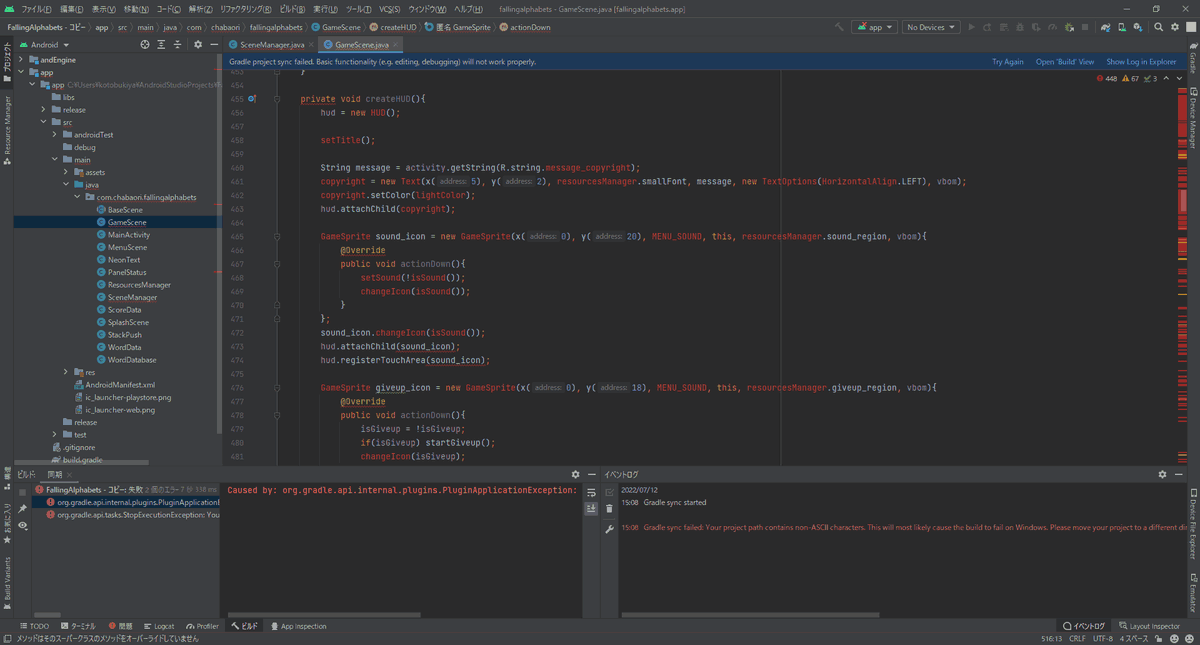Open the app run configuration dropdown
The height and width of the screenshot is (645, 1200).
(875, 27)
